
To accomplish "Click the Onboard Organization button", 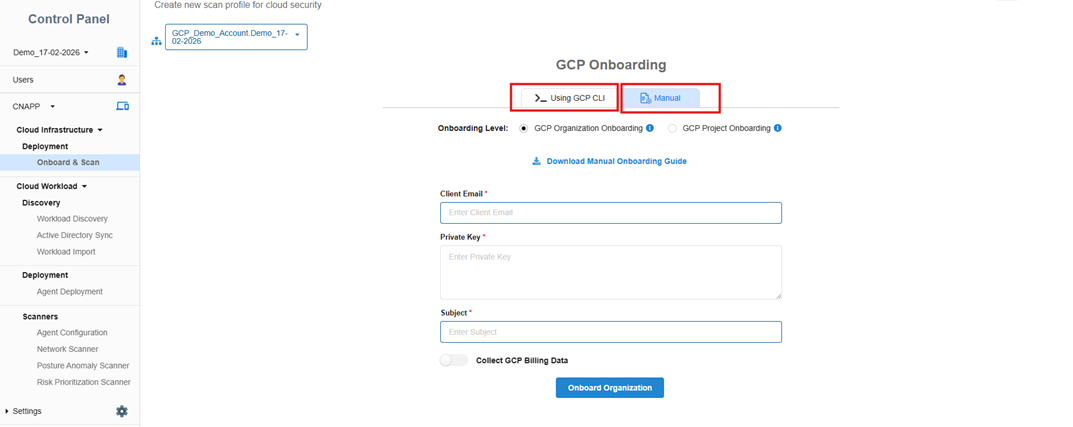I will click(x=609, y=388).
